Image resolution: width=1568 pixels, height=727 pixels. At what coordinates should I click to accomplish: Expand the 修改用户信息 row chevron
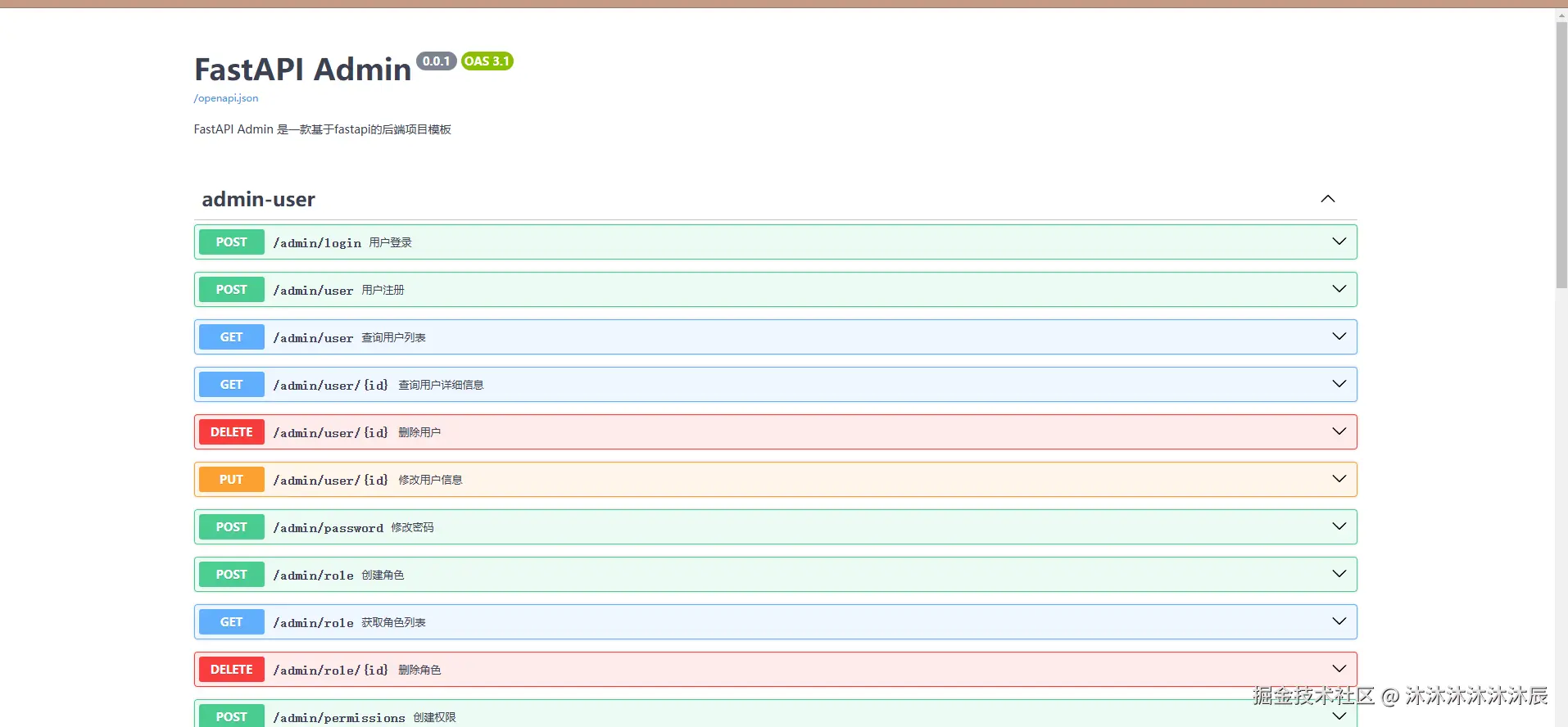coord(1339,479)
